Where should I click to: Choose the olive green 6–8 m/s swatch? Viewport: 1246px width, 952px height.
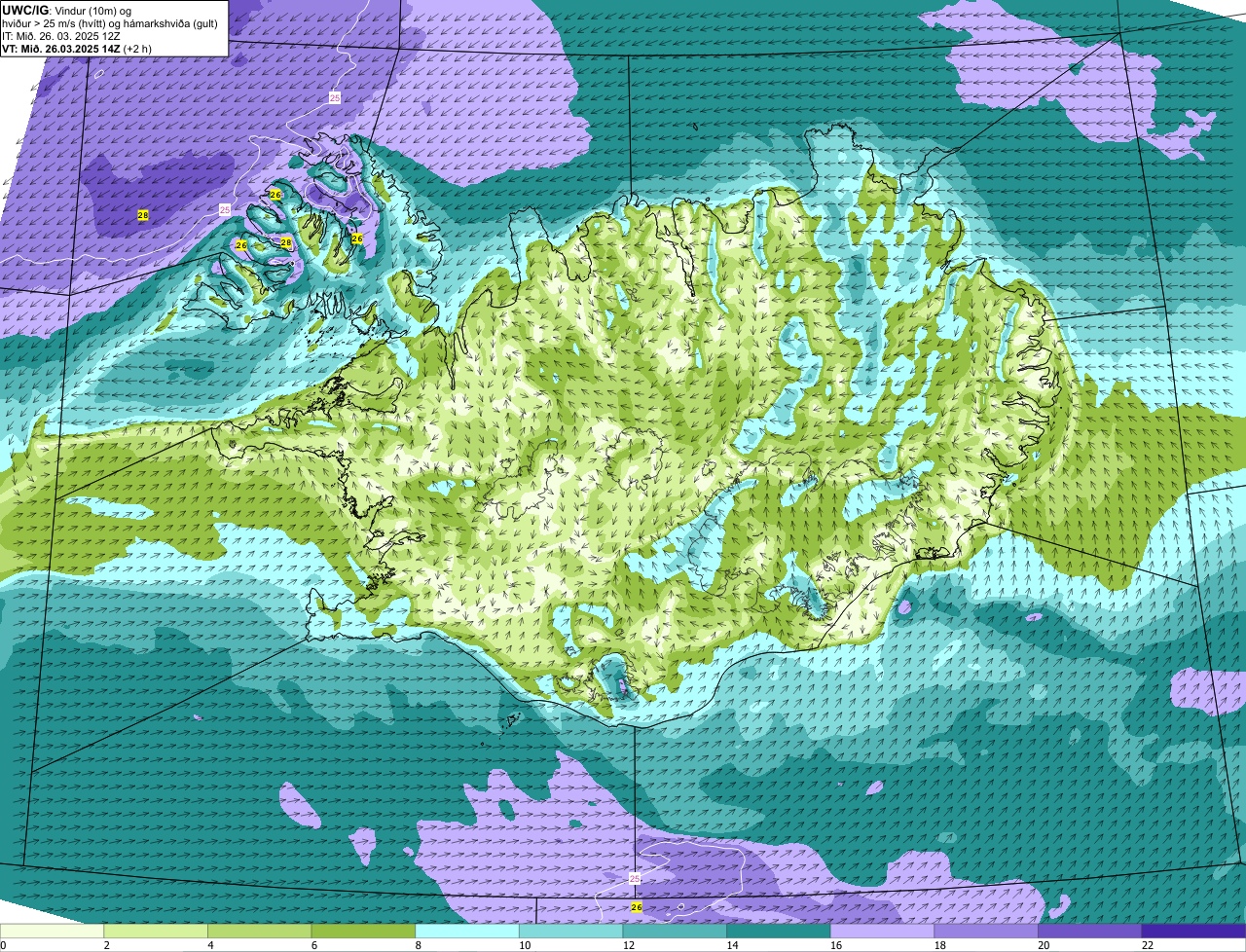[x=363, y=931]
